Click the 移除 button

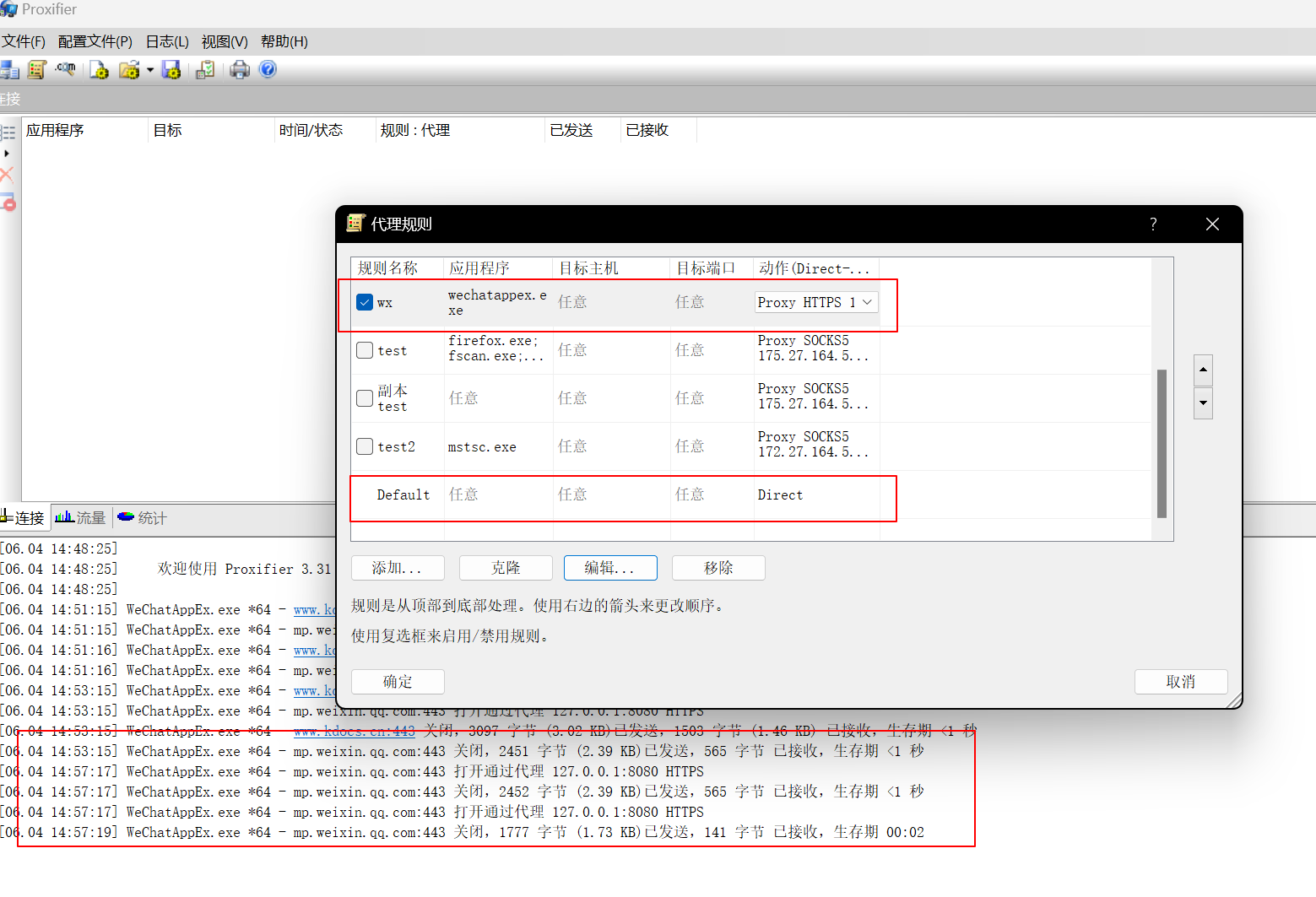click(x=718, y=568)
